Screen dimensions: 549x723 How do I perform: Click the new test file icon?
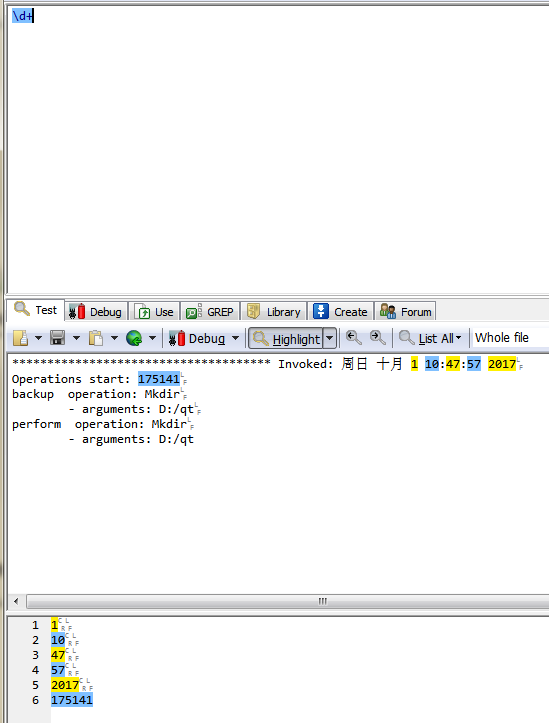(x=20, y=338)
